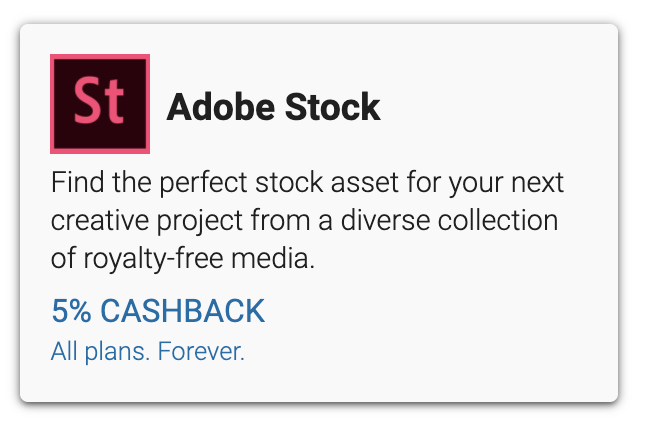Screen dimensions: 650x432
Task: Click the 5% CASHBACK offer text
Action: (158, 311)
